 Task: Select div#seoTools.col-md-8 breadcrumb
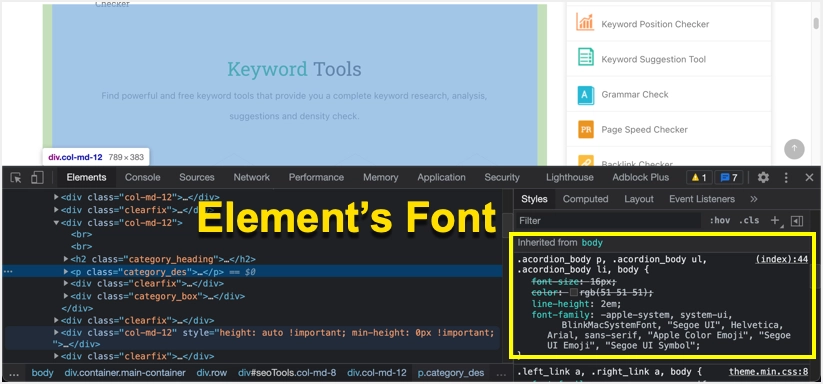[x=287, y=373]
